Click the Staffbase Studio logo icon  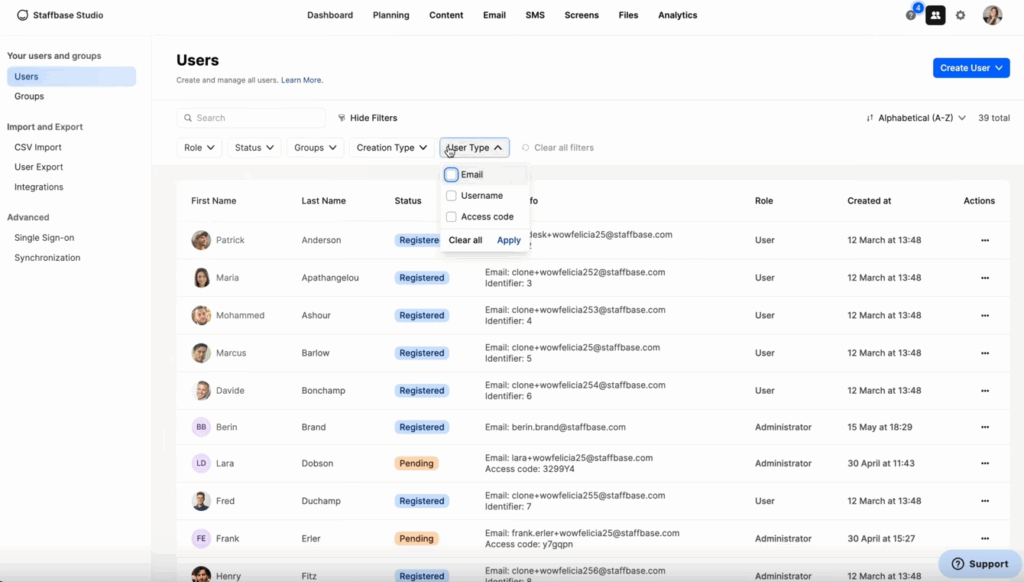(22, 15)
